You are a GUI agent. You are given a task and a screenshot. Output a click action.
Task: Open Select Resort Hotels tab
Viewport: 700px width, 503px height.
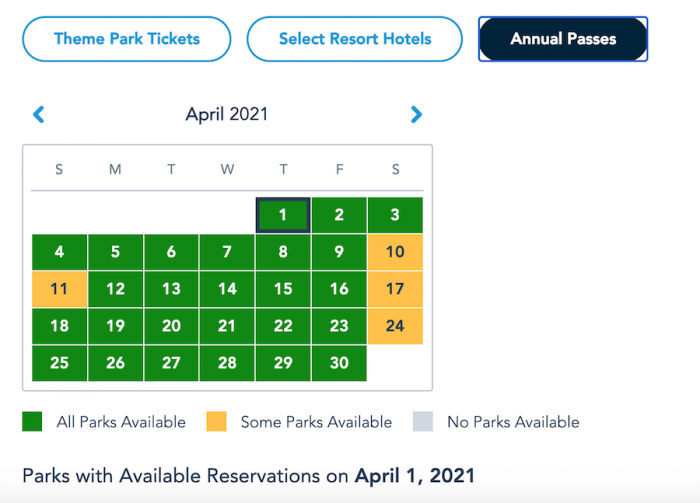click(x=355, y=40)
